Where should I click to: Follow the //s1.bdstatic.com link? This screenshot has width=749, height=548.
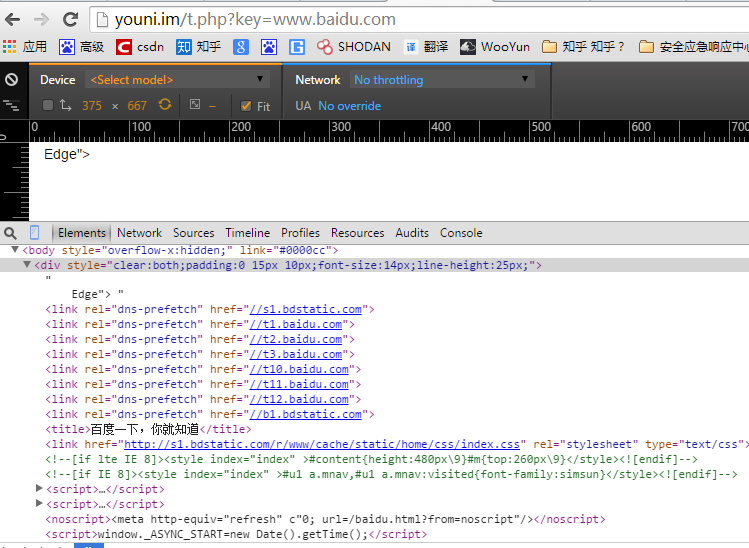306,309
